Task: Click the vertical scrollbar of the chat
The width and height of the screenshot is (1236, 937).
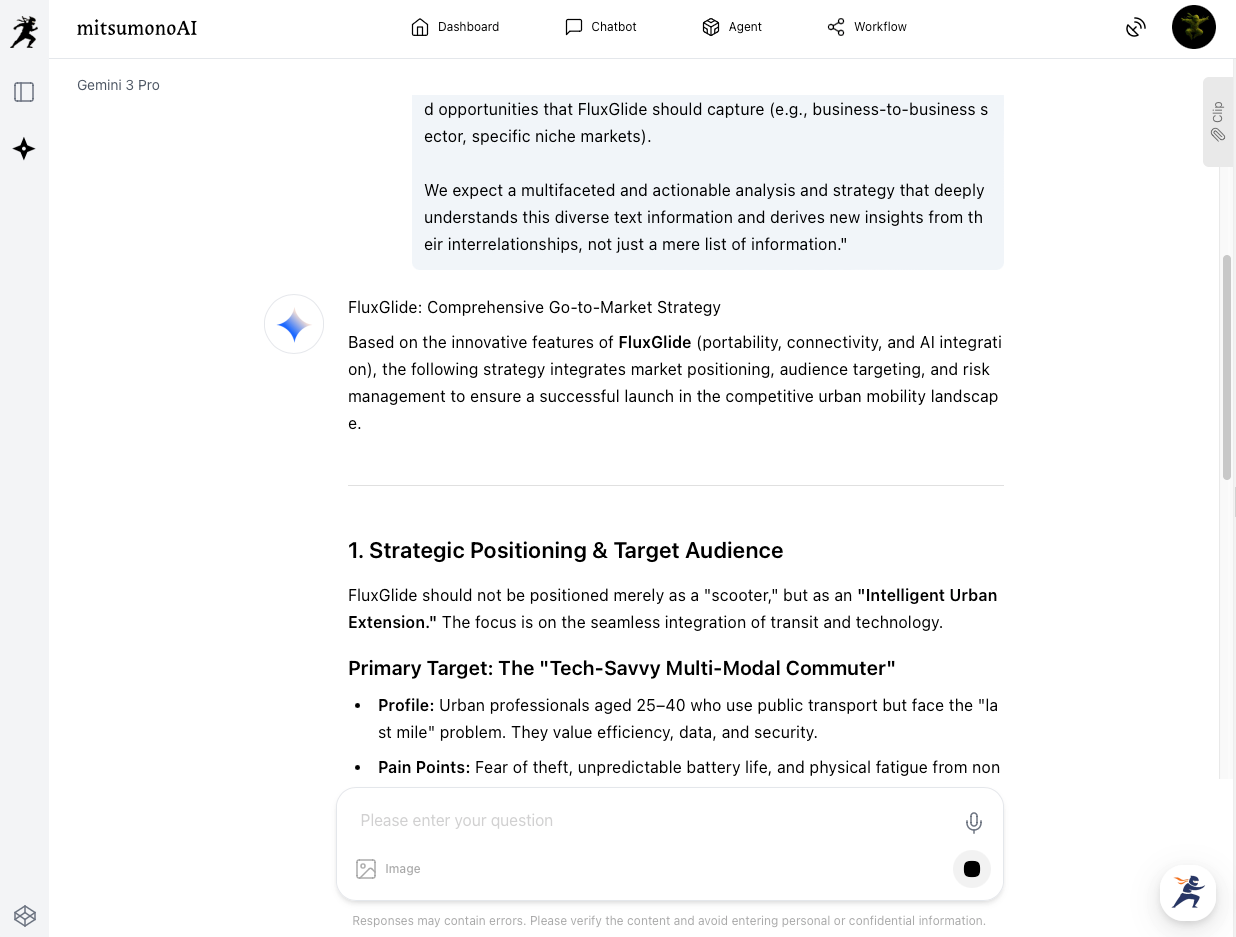Action: coord(1227,367)
